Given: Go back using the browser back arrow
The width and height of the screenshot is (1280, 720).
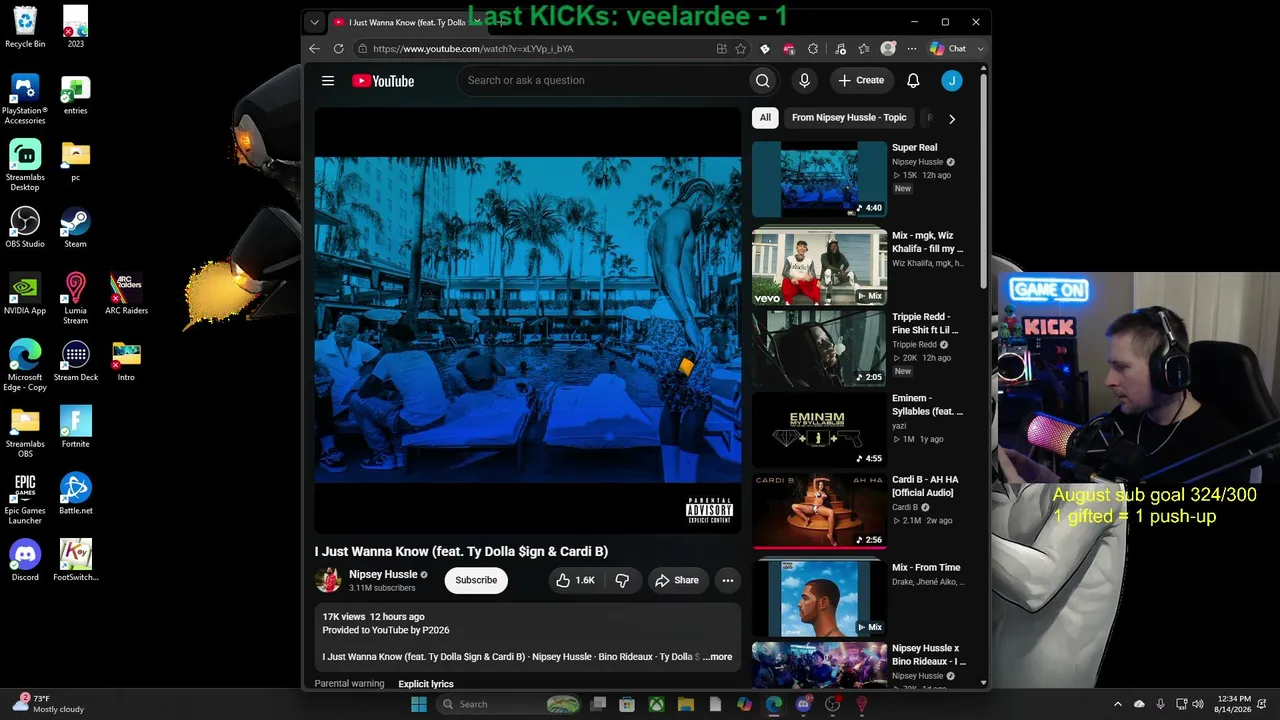Looking at the screenshot, I should pyautogui.click(x=314, y=48).
